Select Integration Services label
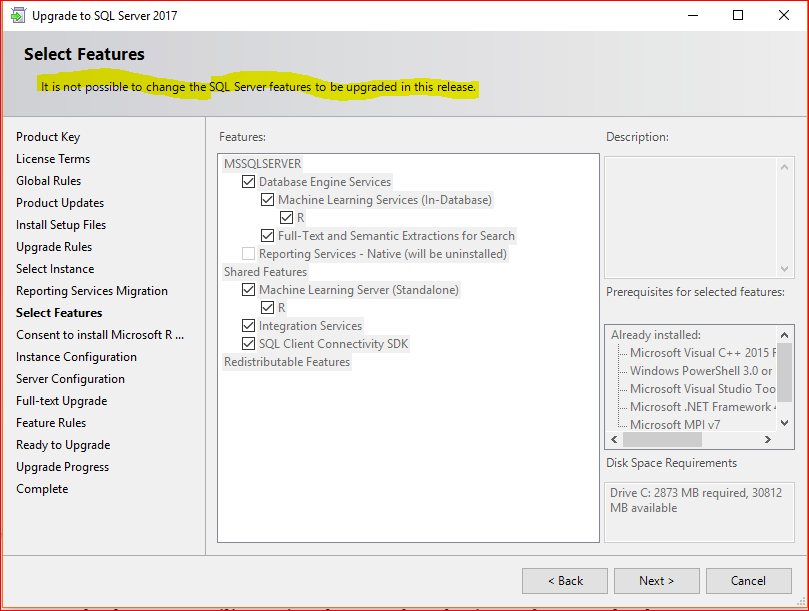The width and height of the screenshot is (809, 611). pyautogui.click(x=311, y=326)
